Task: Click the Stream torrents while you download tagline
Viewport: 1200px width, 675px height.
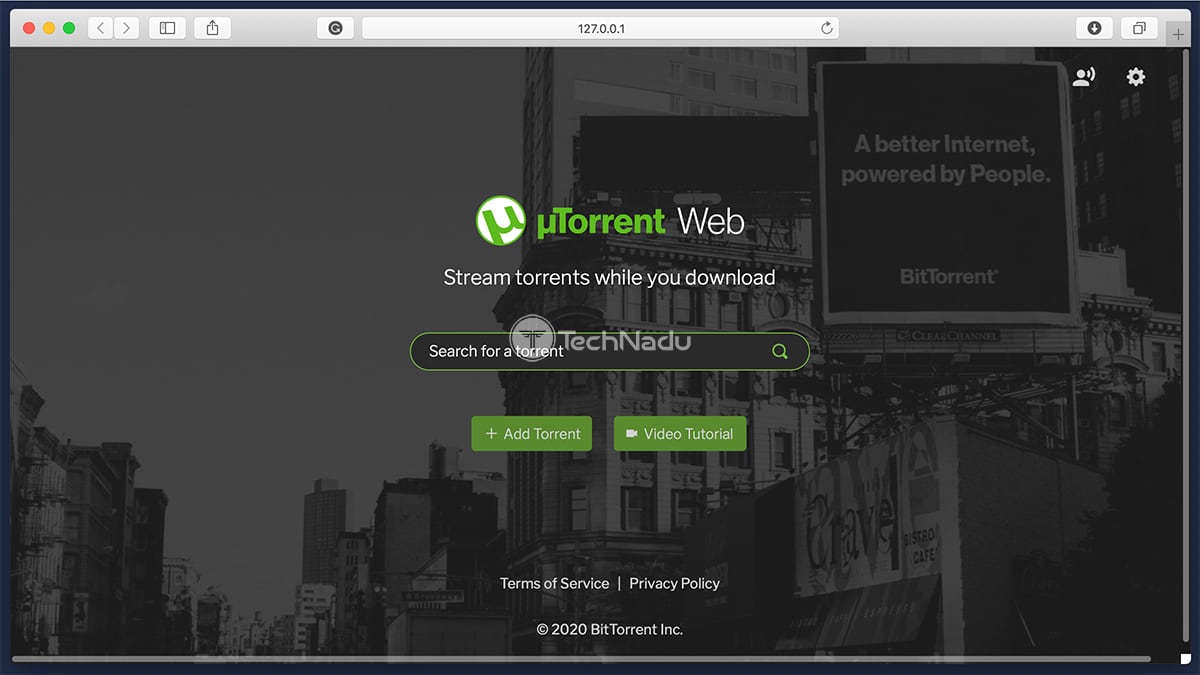Action: pyautogui.click(x=610, y=277)
